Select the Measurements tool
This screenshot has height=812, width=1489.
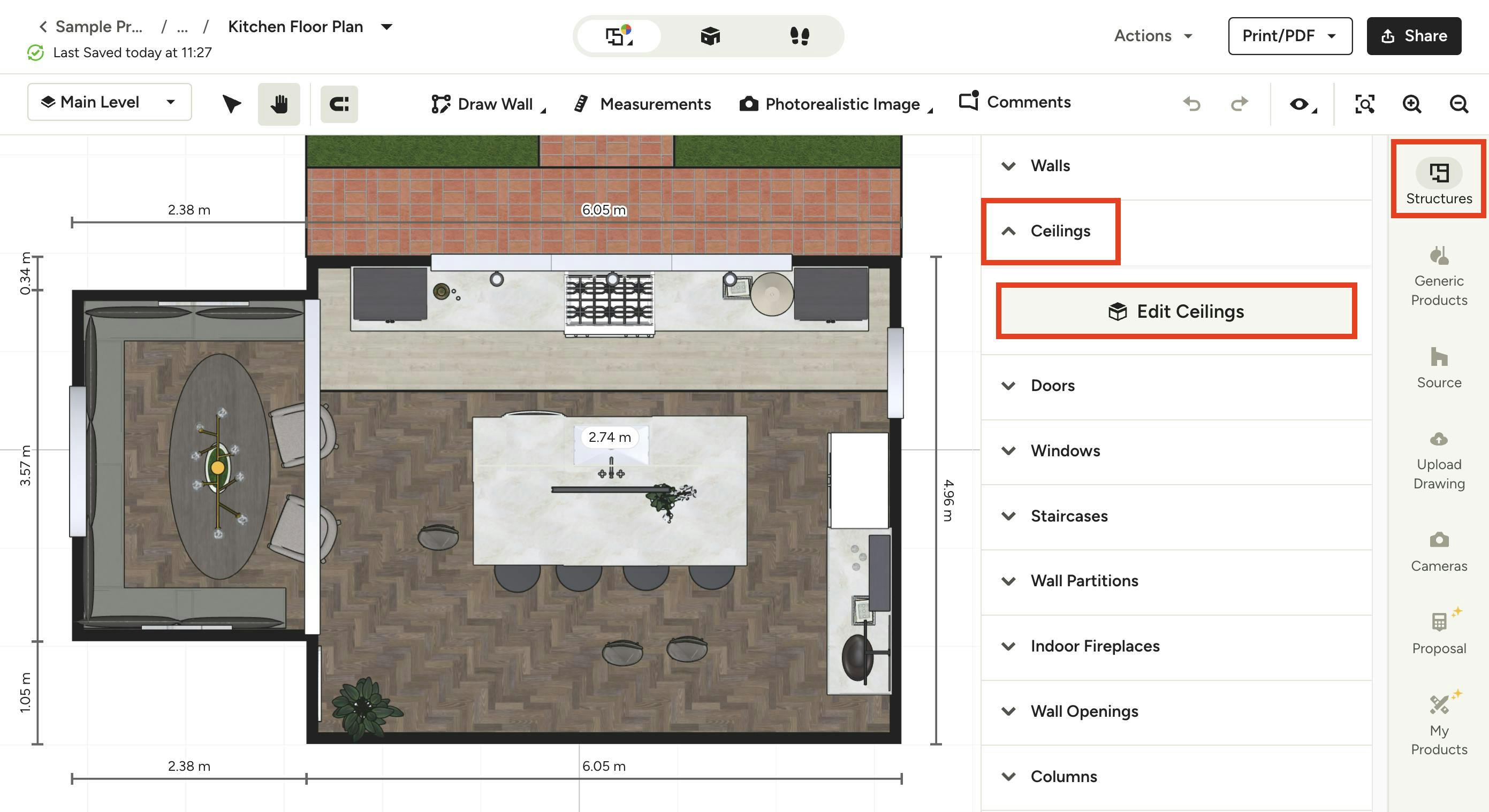pos(642,104)
